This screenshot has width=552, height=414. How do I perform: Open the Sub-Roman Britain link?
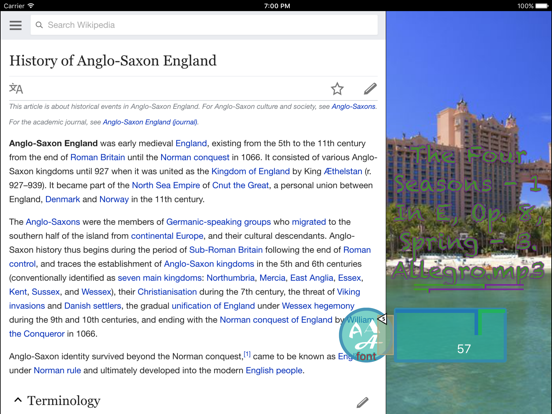[226, 250]
